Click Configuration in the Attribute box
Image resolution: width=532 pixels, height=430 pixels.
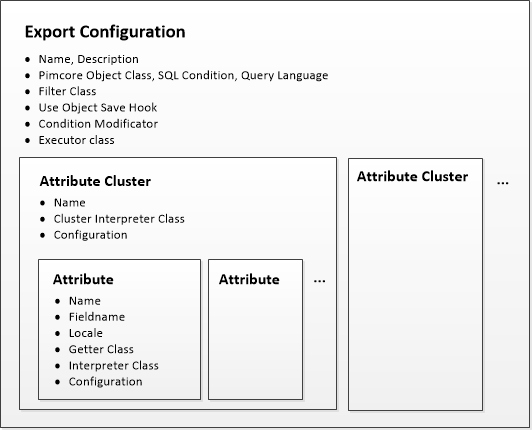106,382
